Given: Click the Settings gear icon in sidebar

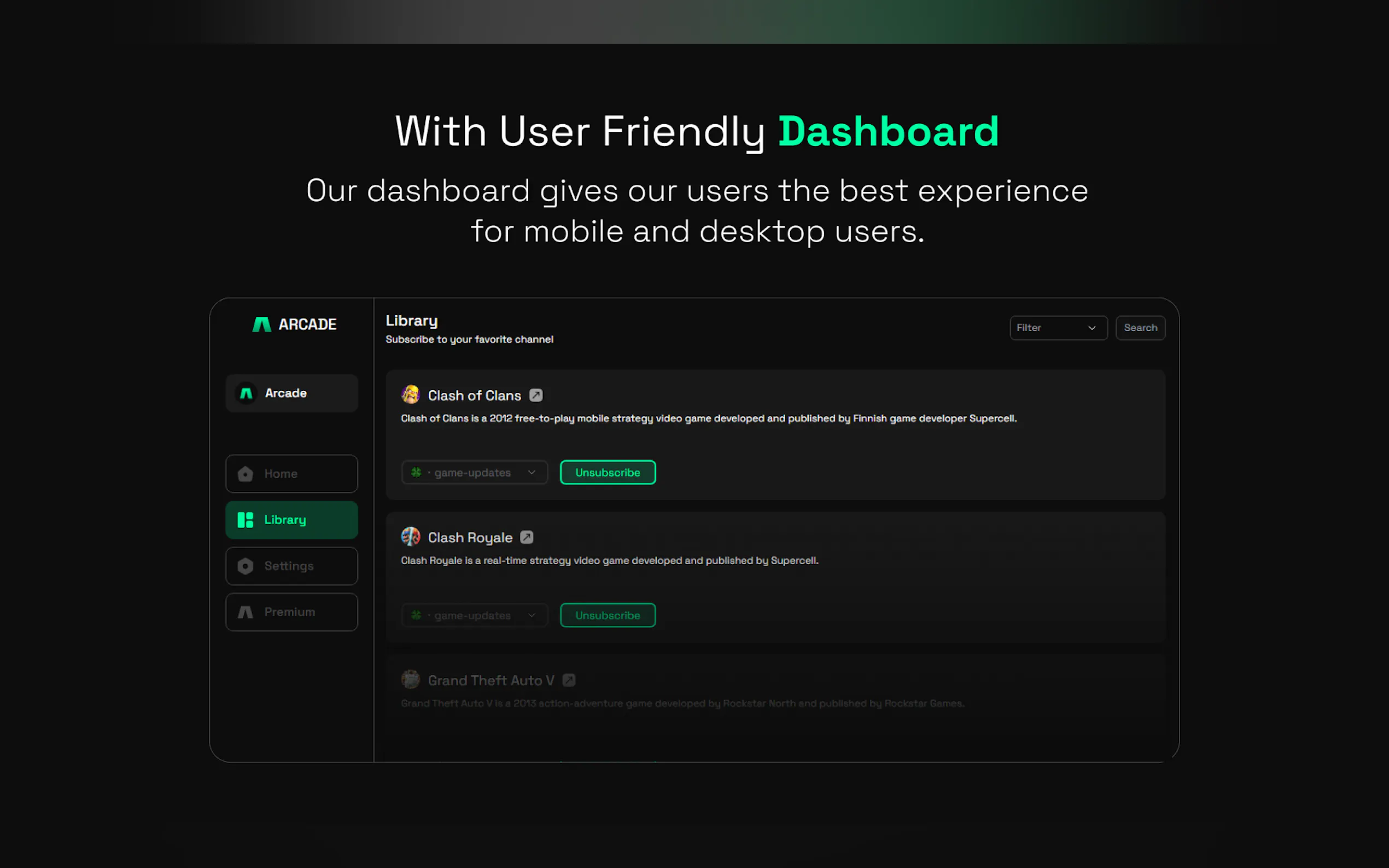Looking at the screenshot, I should click(246, 566).
